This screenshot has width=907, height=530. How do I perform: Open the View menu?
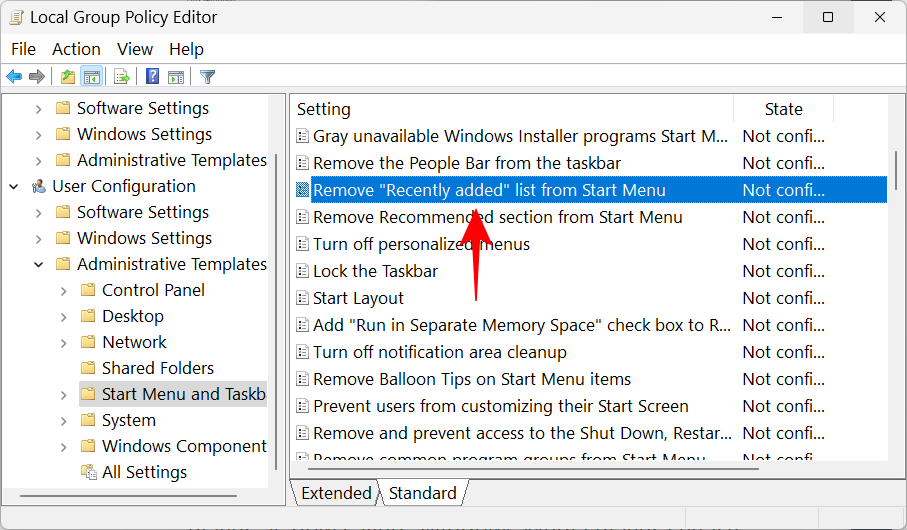135,49
